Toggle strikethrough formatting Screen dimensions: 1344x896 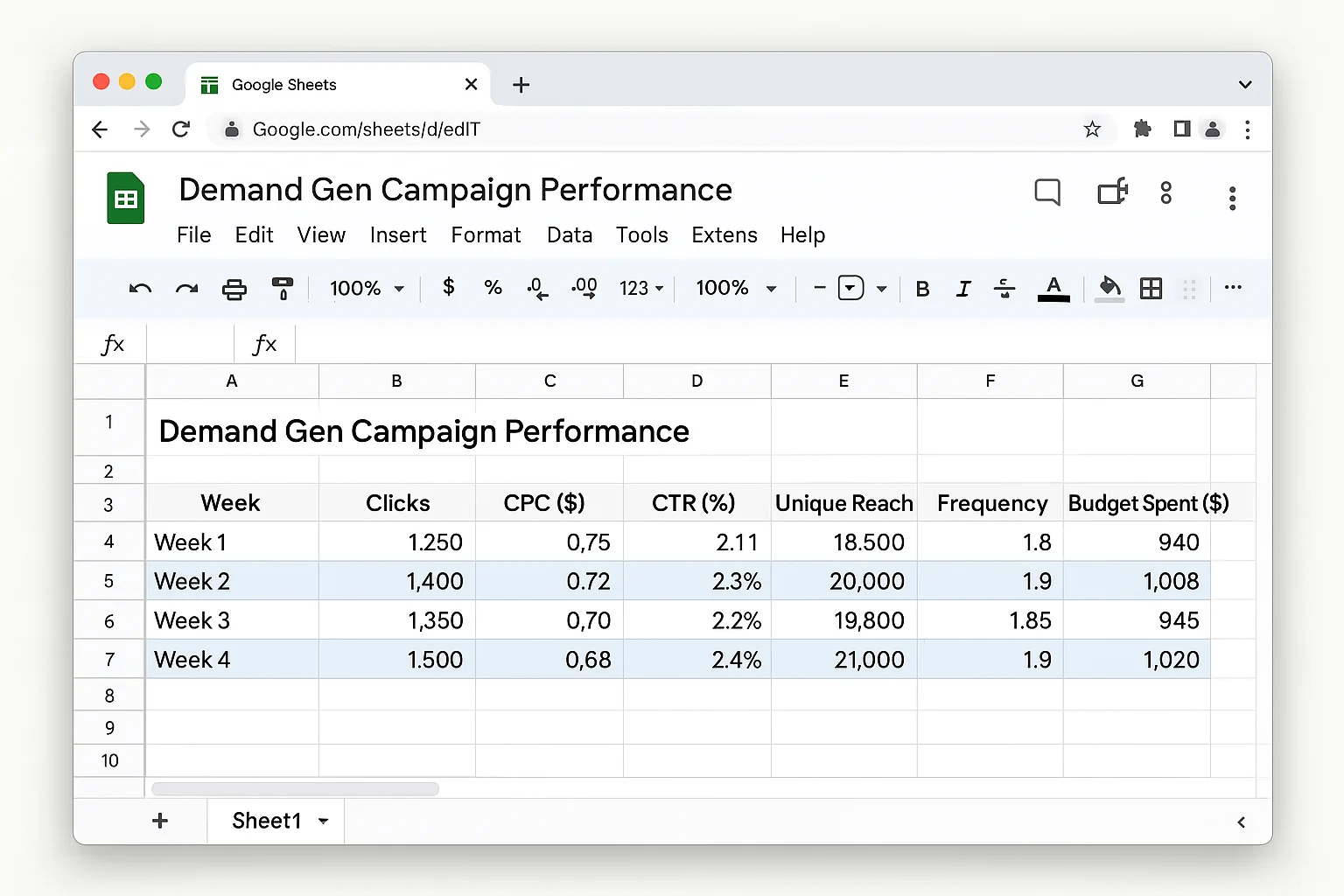tap(1004, 288)
